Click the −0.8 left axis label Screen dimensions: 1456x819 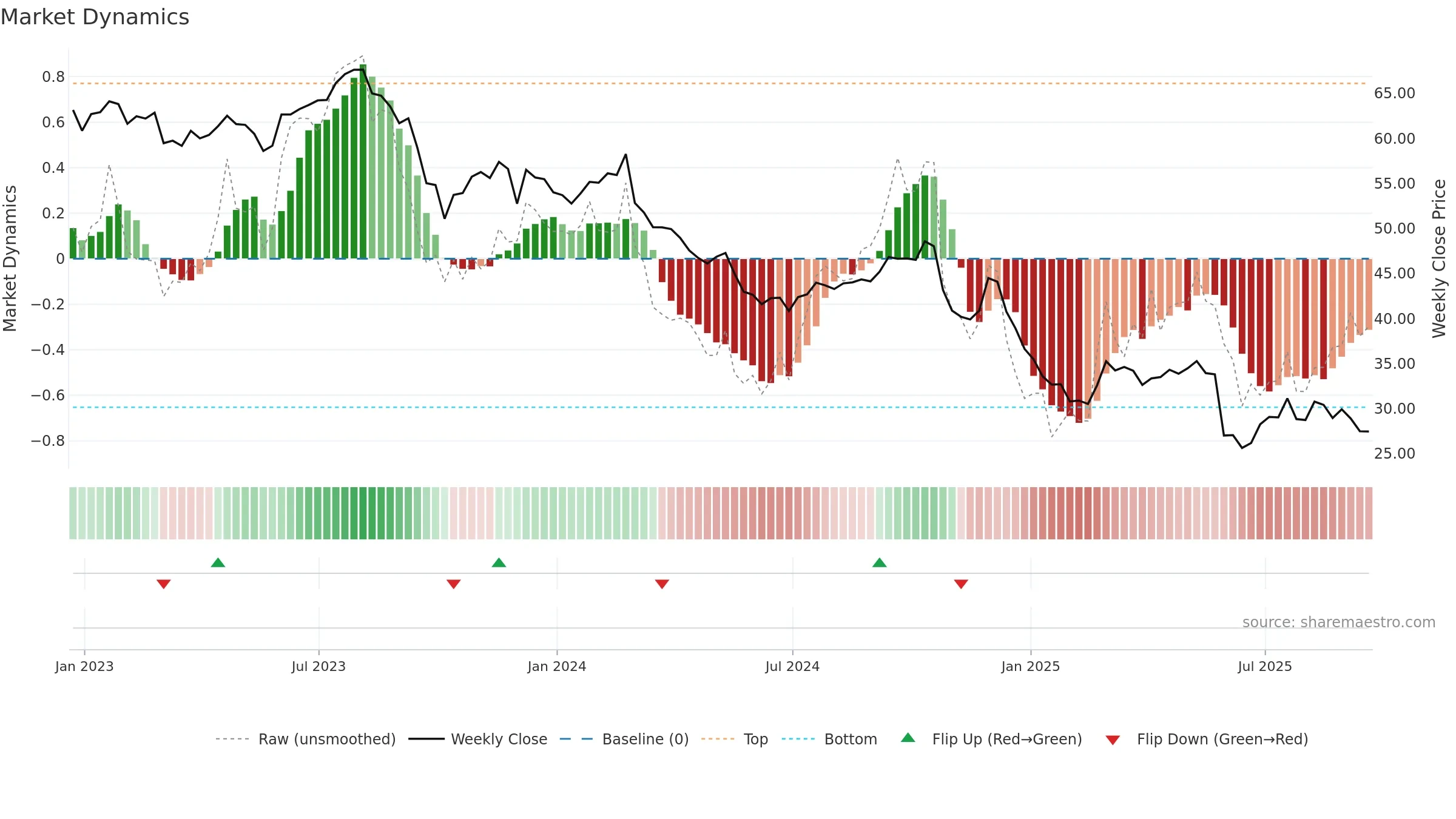coord(47,440)
